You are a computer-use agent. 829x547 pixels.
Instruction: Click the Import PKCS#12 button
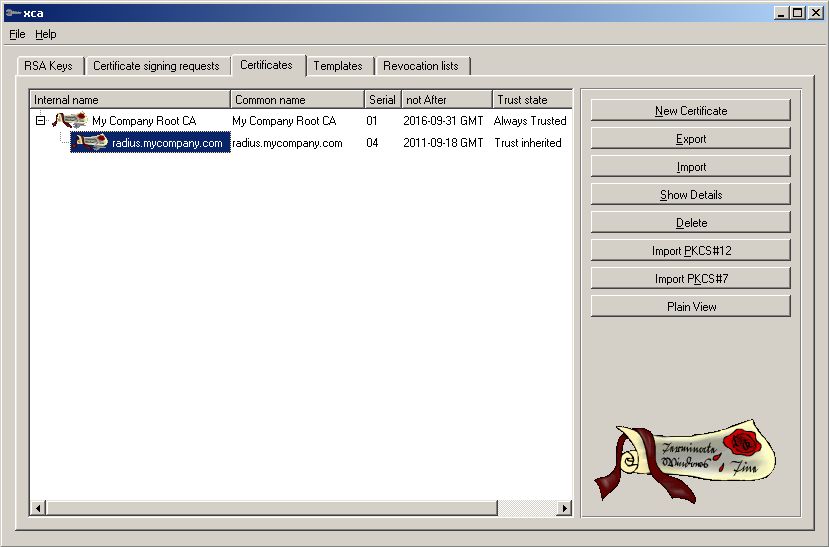click(691, 251)
